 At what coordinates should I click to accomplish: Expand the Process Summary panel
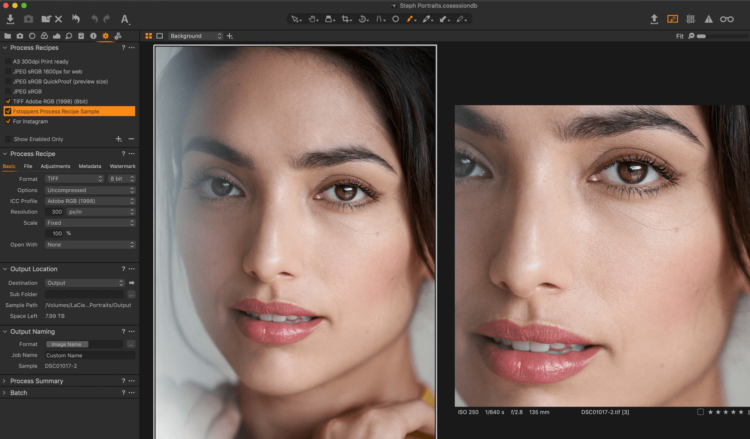(5, 381)
